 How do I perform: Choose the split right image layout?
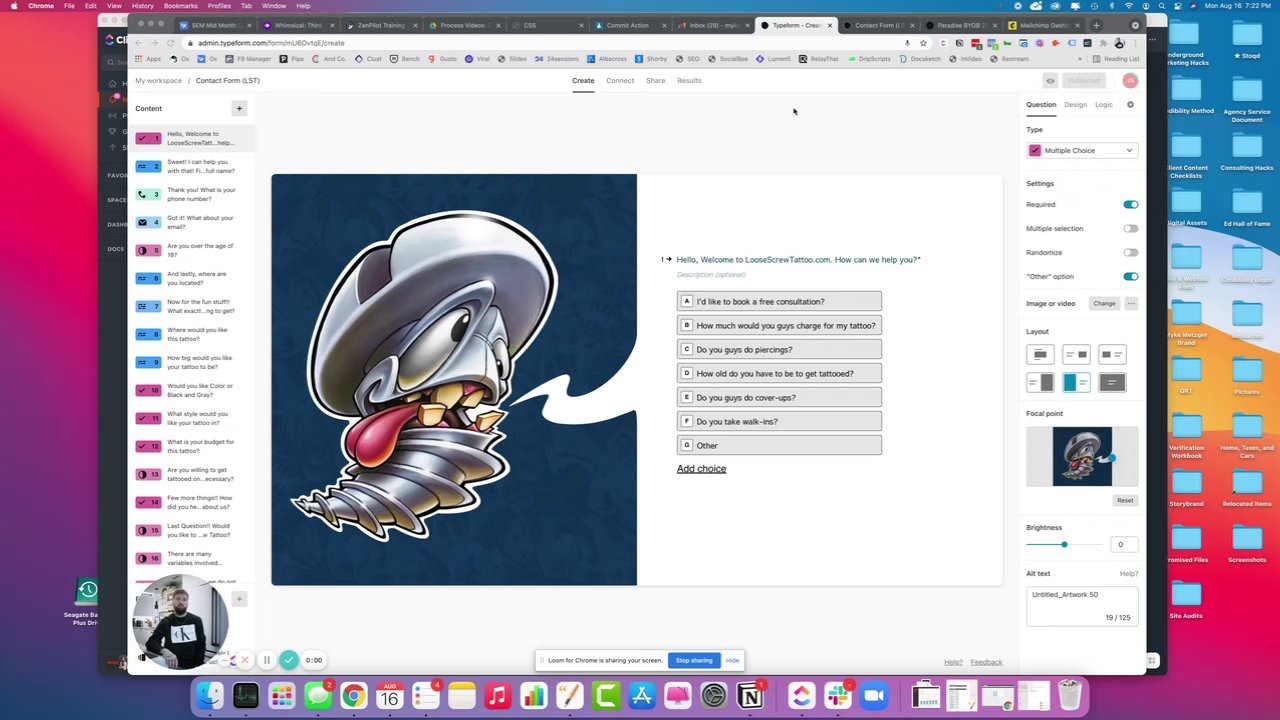tap(1040, 382)
